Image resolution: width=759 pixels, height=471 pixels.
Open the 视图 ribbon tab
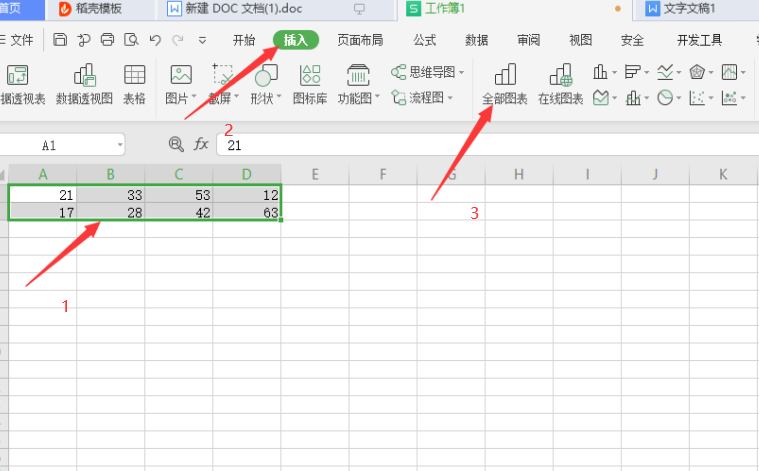tap(580, 40)
